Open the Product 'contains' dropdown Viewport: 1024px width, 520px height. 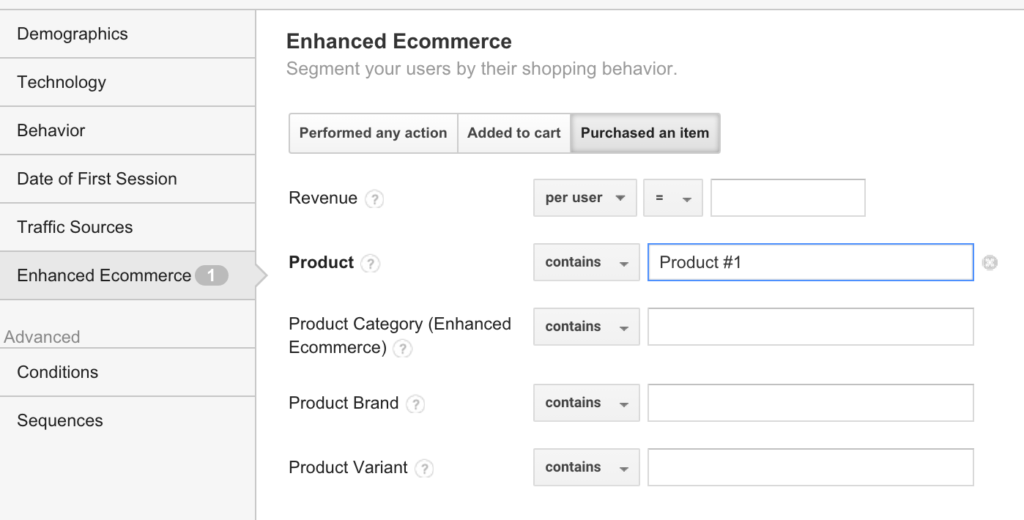tap(586, 263)
